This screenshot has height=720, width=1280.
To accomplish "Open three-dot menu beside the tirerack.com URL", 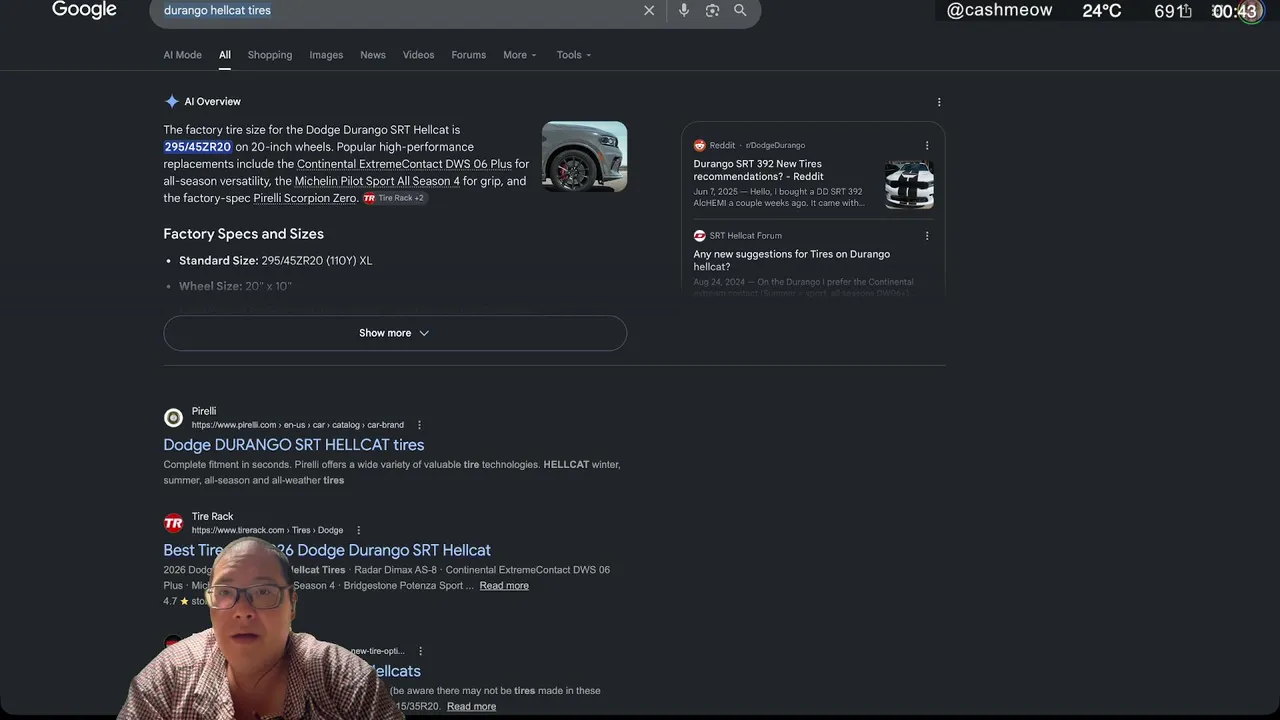I will point(358,530).
